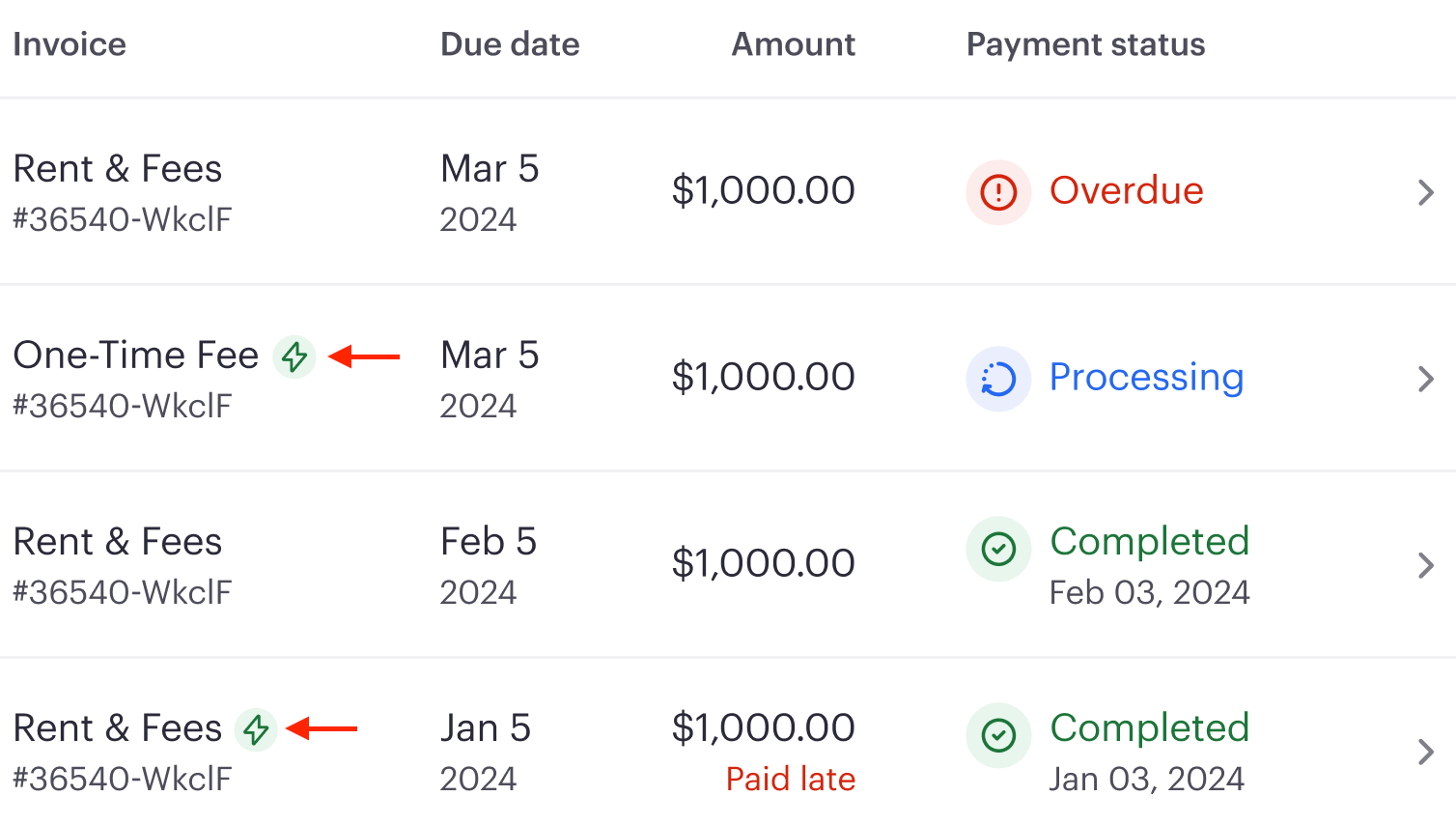Click the Processing status label
Viewport: 1456px width, 825px height.
pos(1146,378)
